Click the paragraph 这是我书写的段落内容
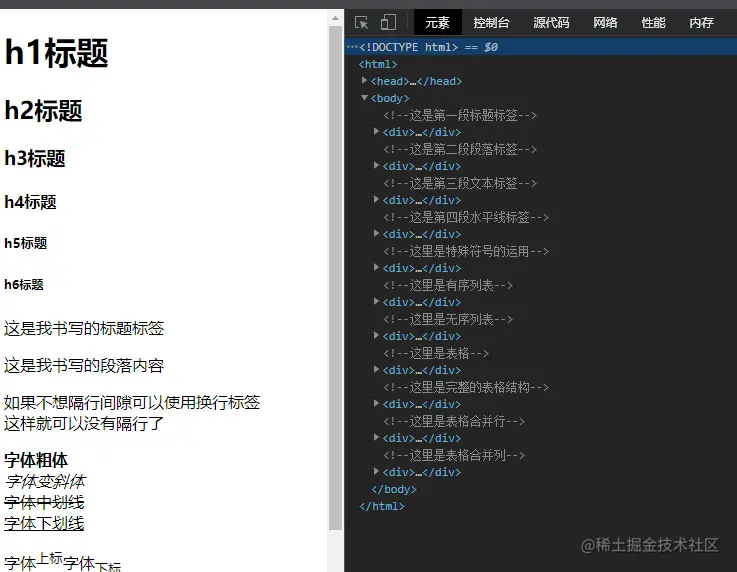Screen dimensions: 737x572 tap(84, 365)
